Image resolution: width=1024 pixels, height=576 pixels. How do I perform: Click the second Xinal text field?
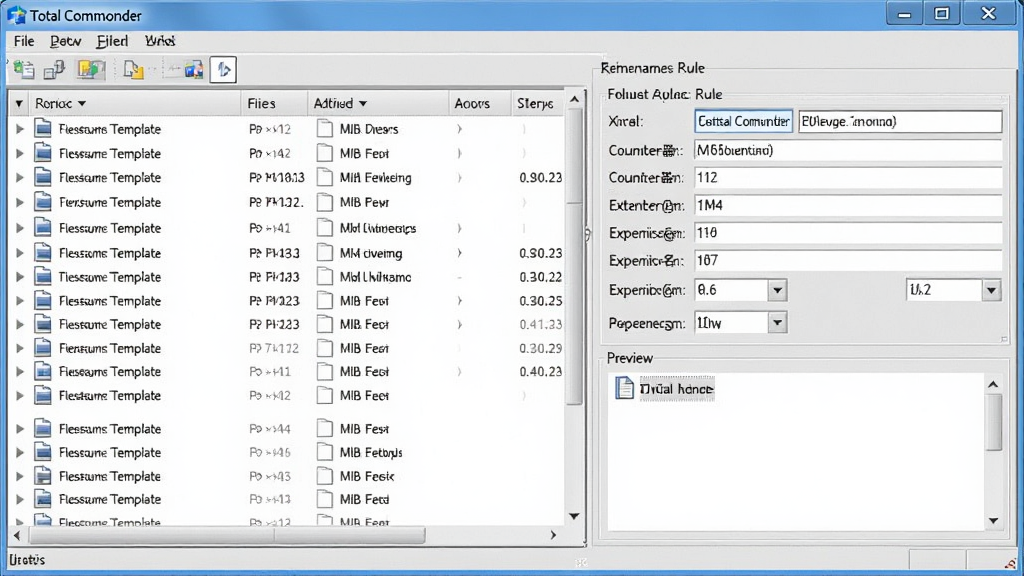point(900,121)
